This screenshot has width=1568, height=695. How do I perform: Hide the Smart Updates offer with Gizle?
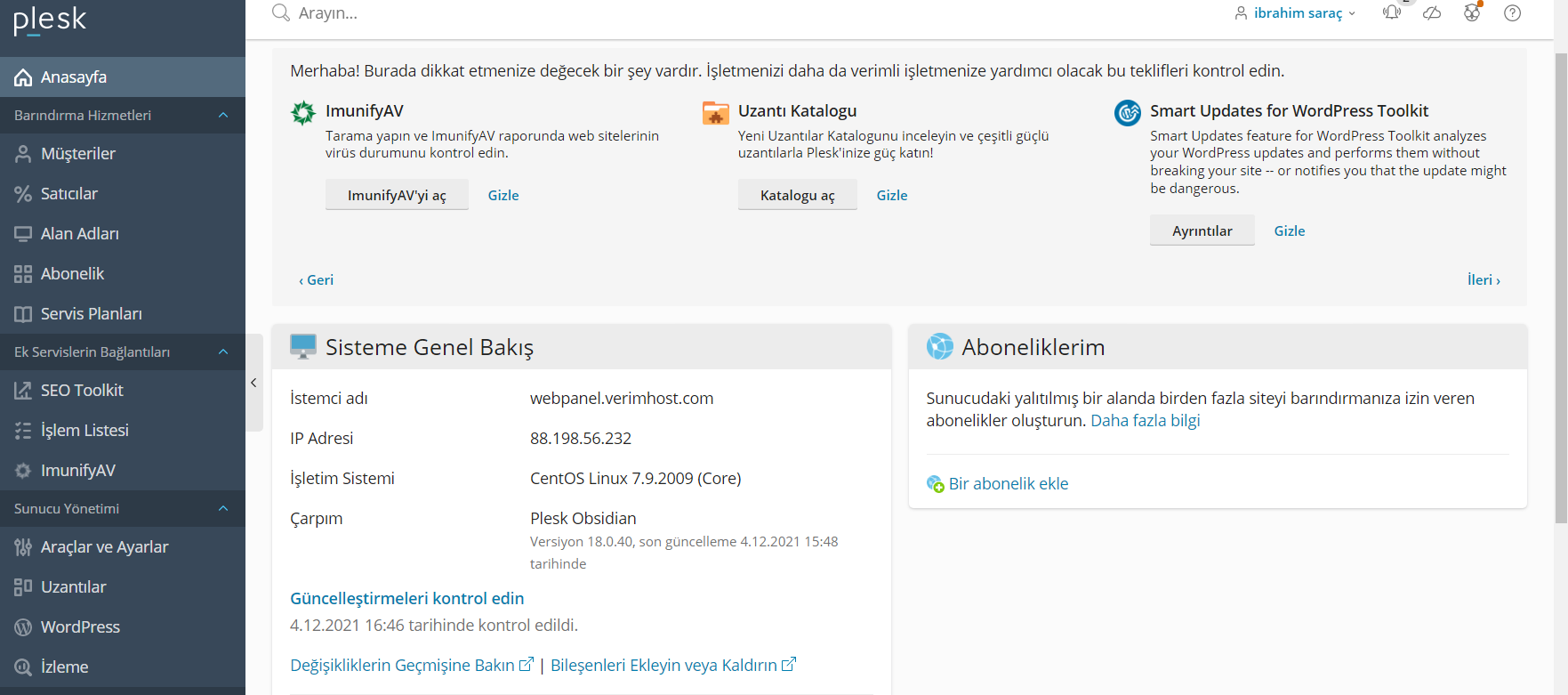[x=1290, y=231]
